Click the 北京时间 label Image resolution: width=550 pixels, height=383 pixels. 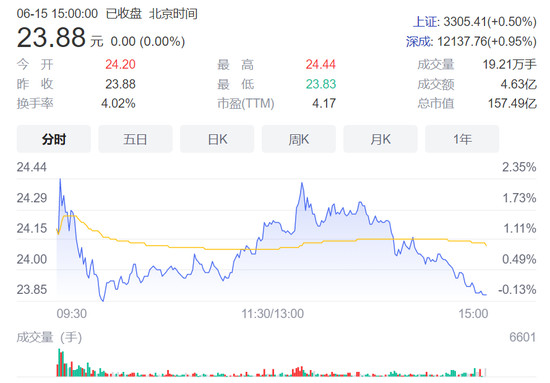point(173,14)
